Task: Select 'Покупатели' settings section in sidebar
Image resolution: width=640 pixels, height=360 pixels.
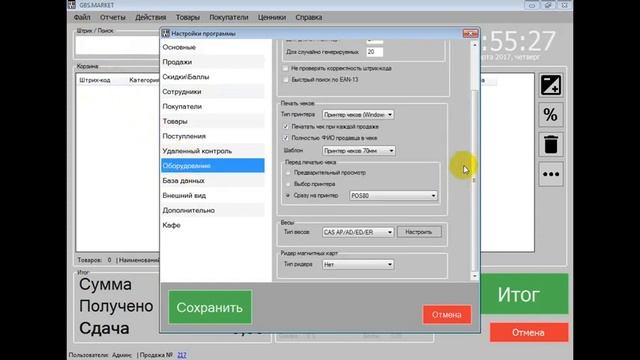Action: pyautogui.click(x=213, y=107)
